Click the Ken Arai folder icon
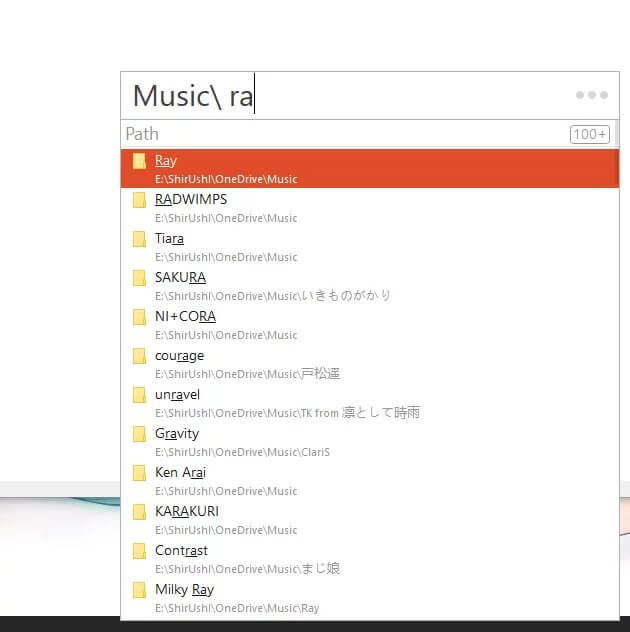Screen dimensions: 630x632 point(139,473)
